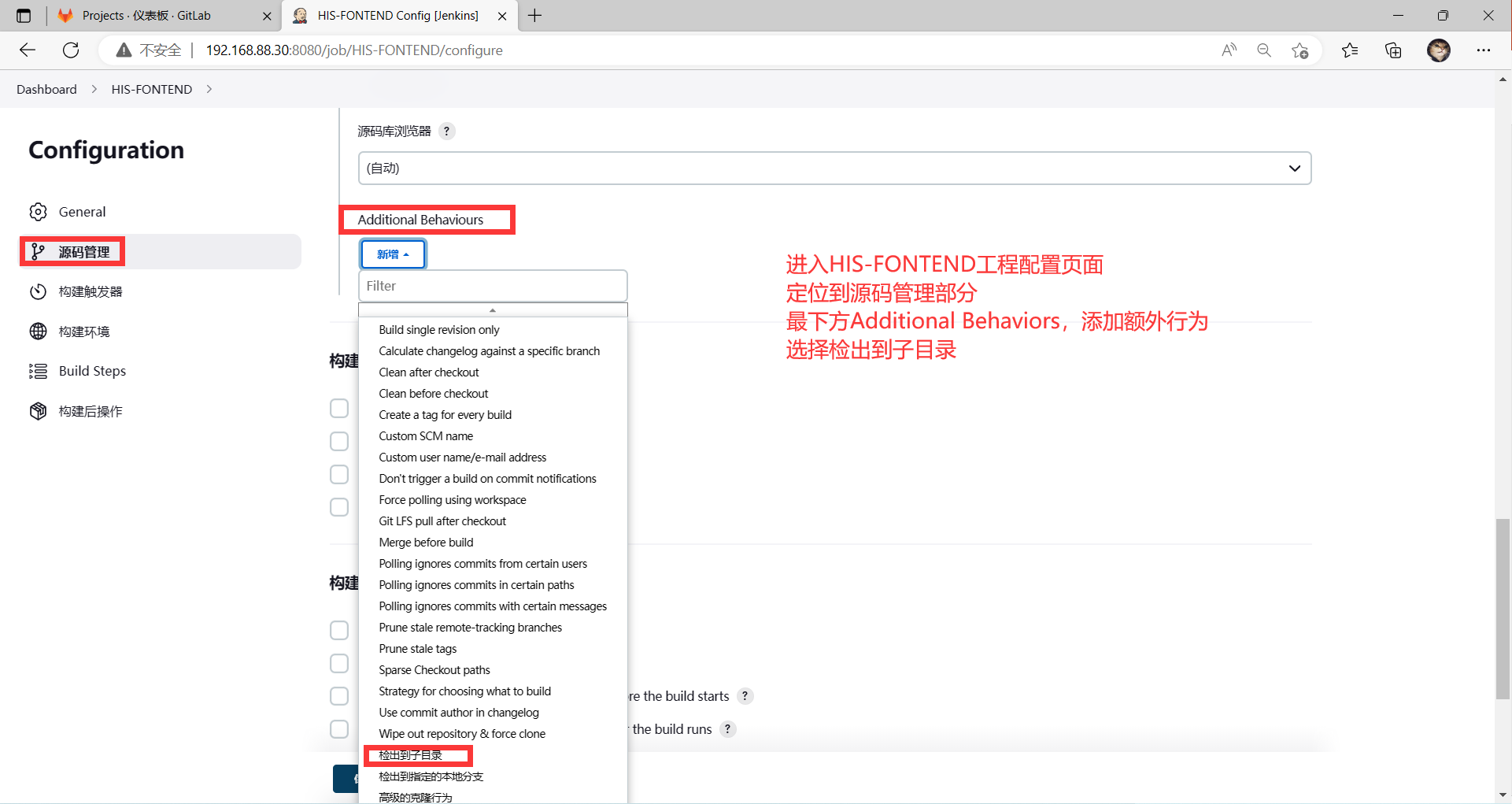Select 'Wipe out repository & force clone'
Image resolution: width=1512 pixels, height=804 pixels.
tap(462, 734)
